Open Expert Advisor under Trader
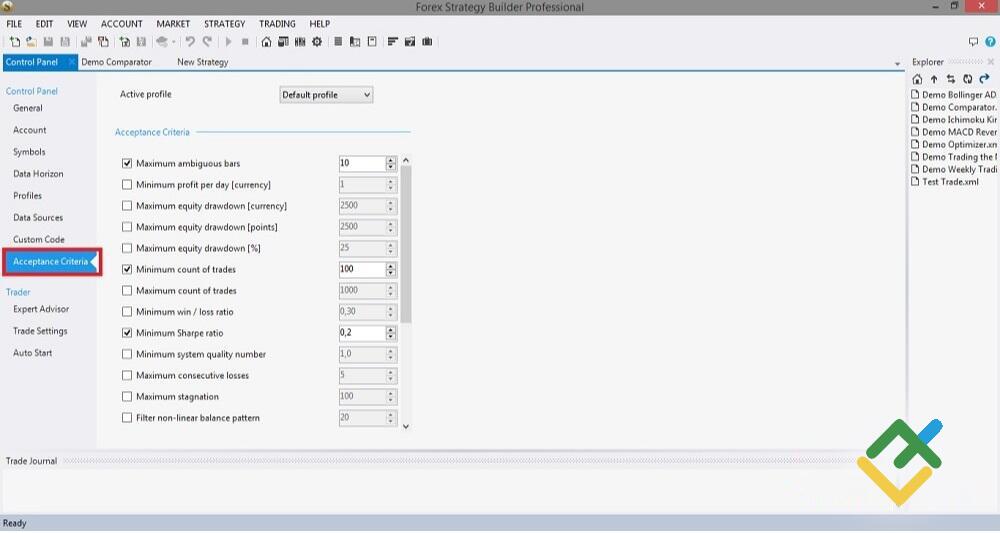The width and height of the screenshot is (1000, 533). (41, 309)
